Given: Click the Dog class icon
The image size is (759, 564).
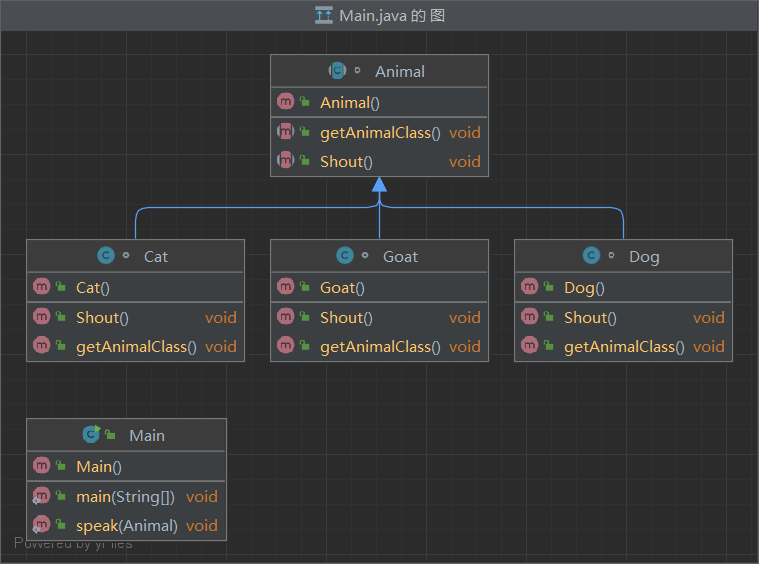Looking at the screenshot, I should pyautogui.click(x=591, y=256).
